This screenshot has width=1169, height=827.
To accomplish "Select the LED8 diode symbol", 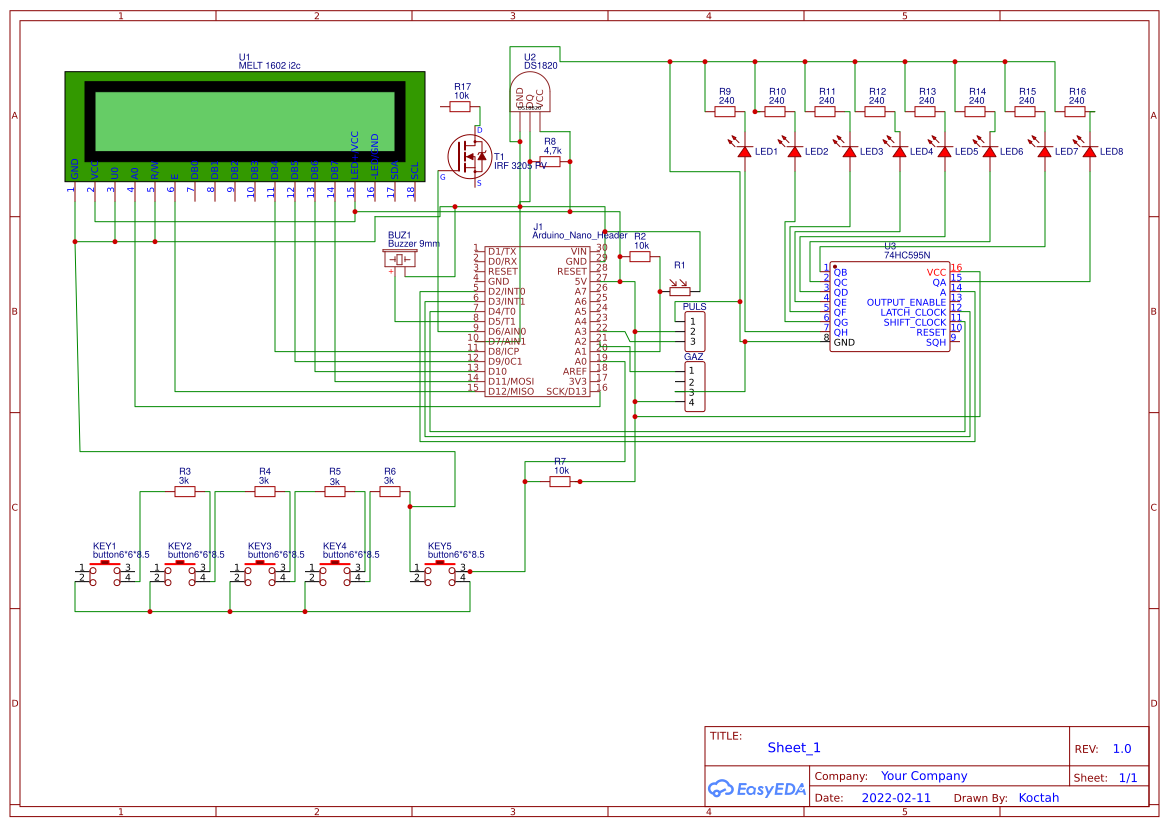I will (x=1089, y=151).
